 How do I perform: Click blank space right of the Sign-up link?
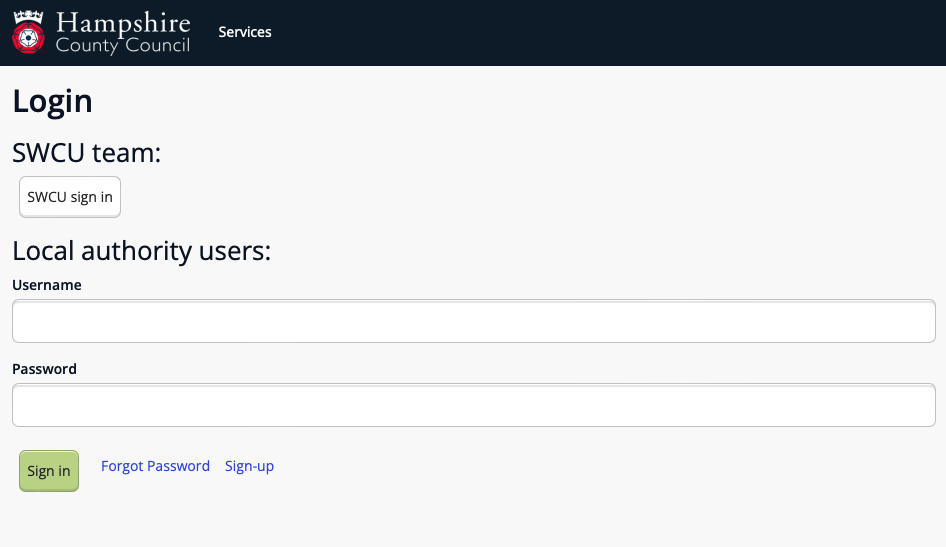tap(600, 467)
